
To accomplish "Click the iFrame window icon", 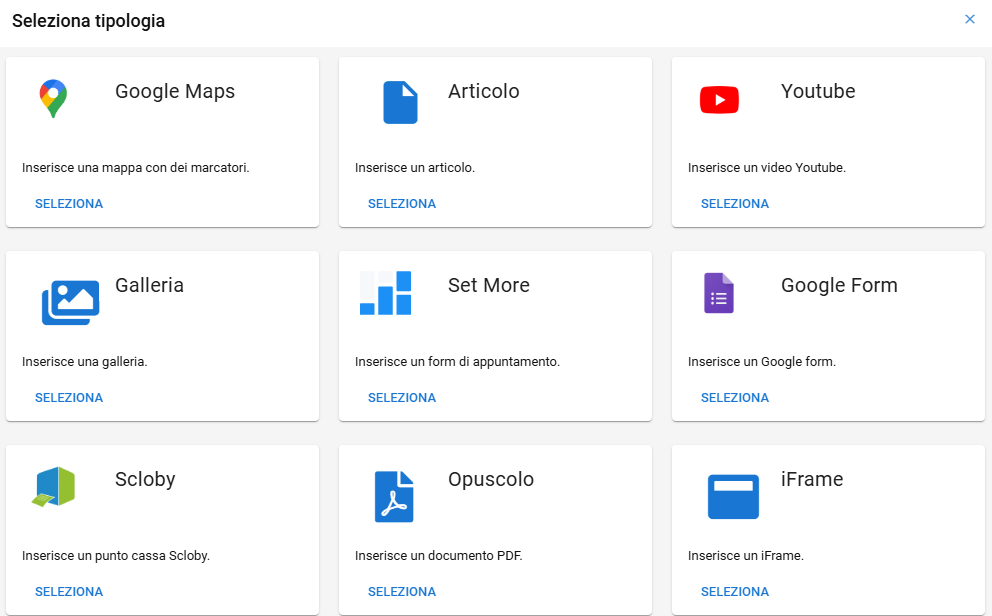I will [x=733, y=496].
